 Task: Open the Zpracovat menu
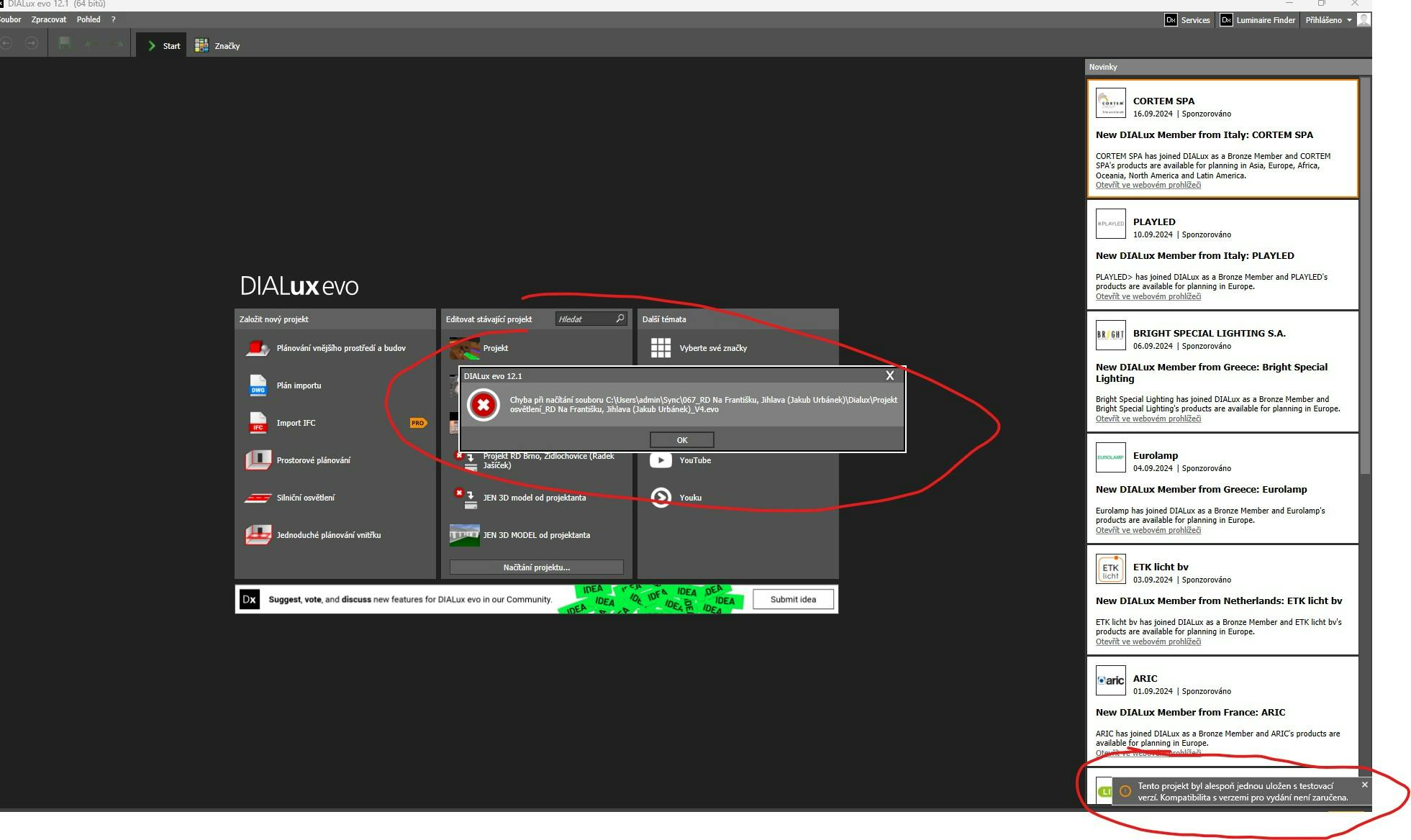click(49, 19)
